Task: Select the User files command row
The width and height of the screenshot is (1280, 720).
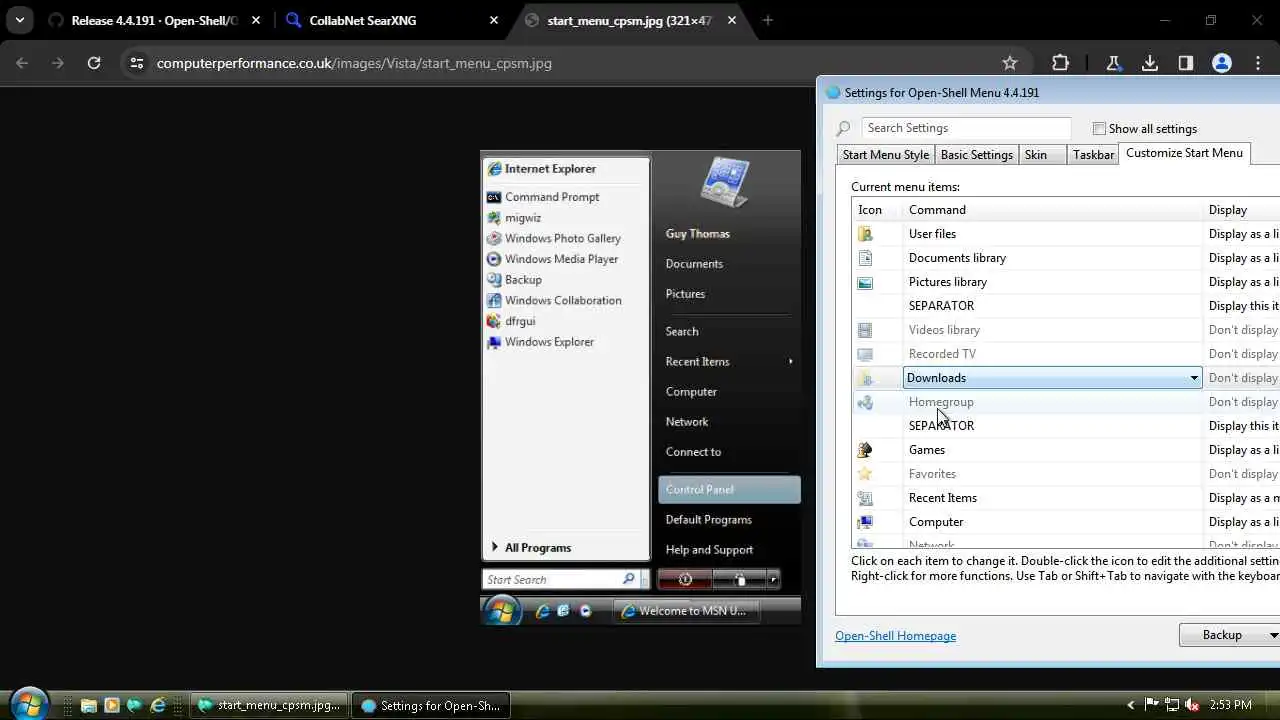Action: tap(1053, 234)
